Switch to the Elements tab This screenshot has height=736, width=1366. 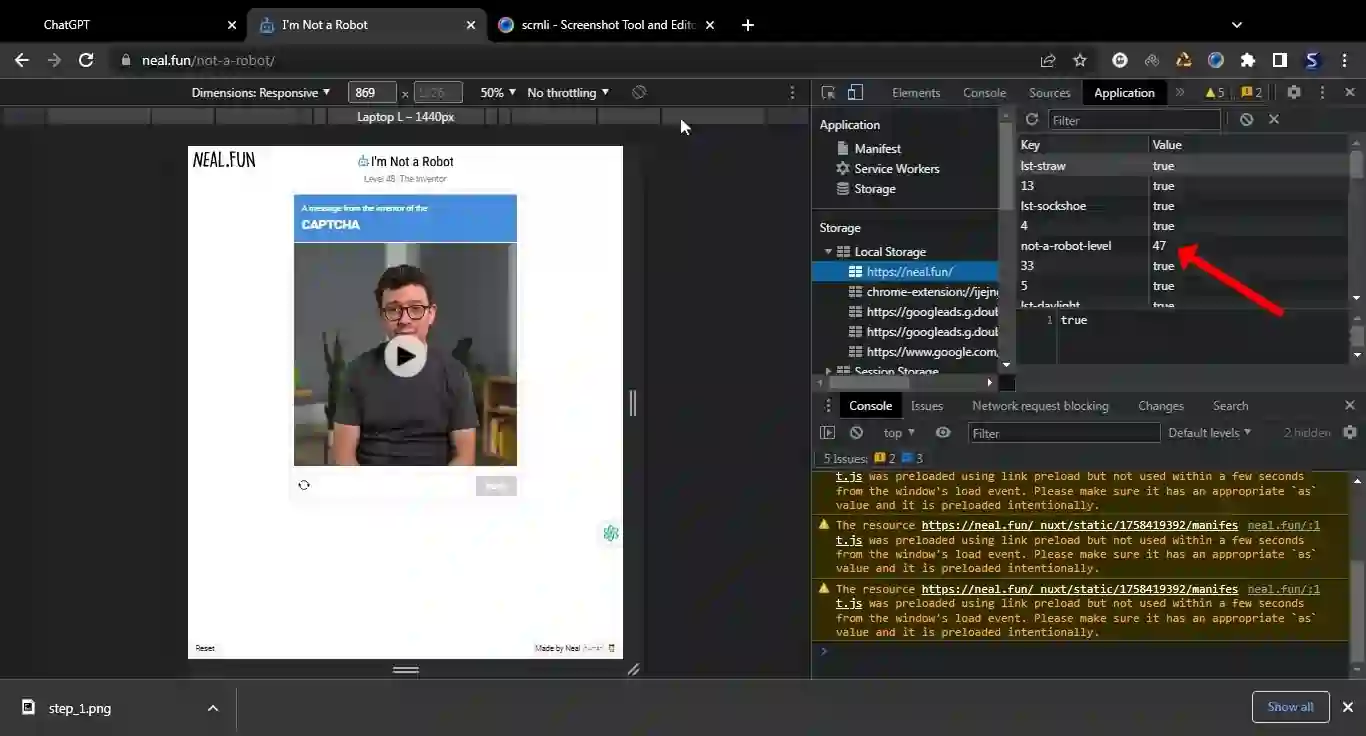coord(916,93)
